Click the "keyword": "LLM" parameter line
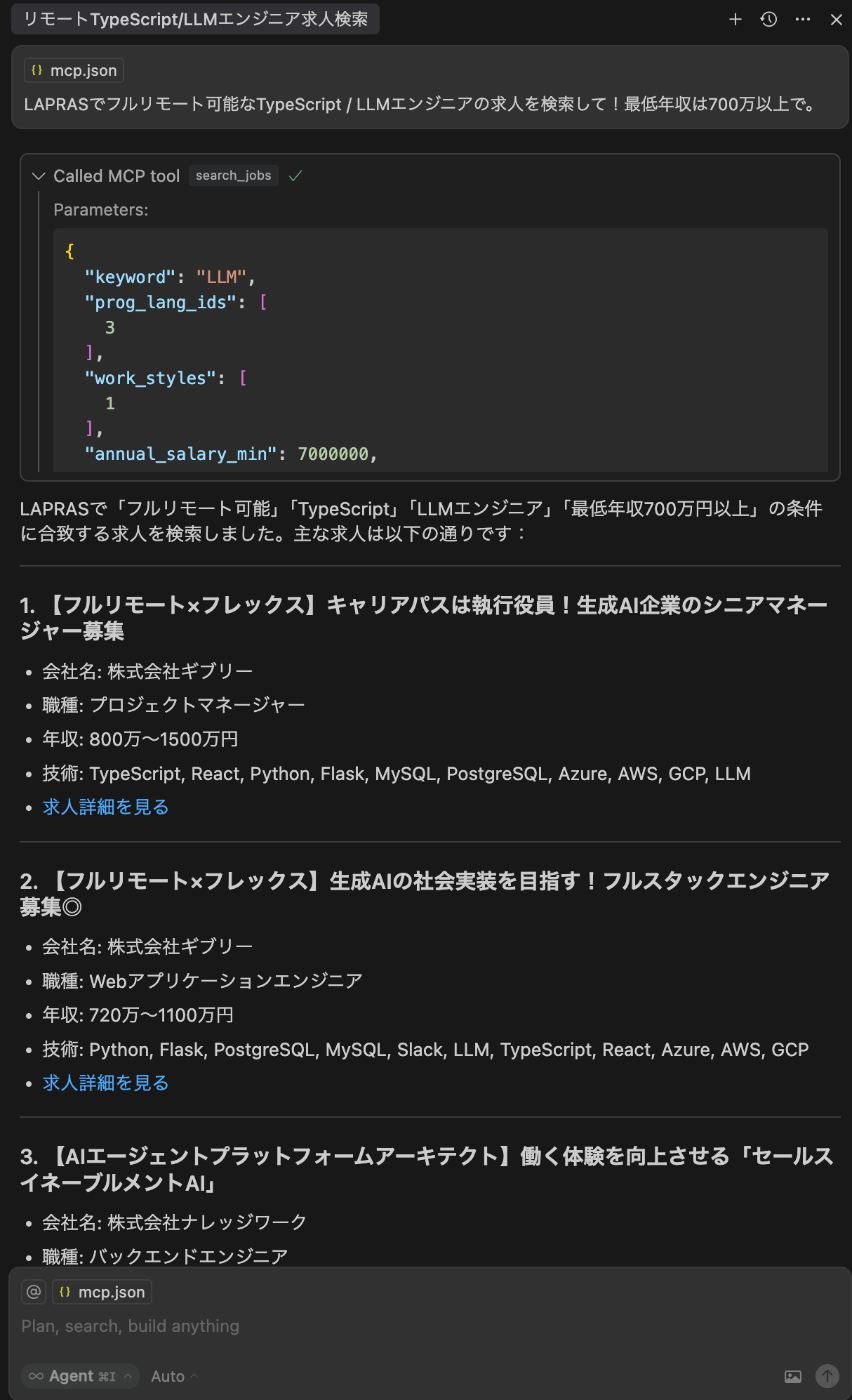The image size is (852, 1400). [170, 277]
